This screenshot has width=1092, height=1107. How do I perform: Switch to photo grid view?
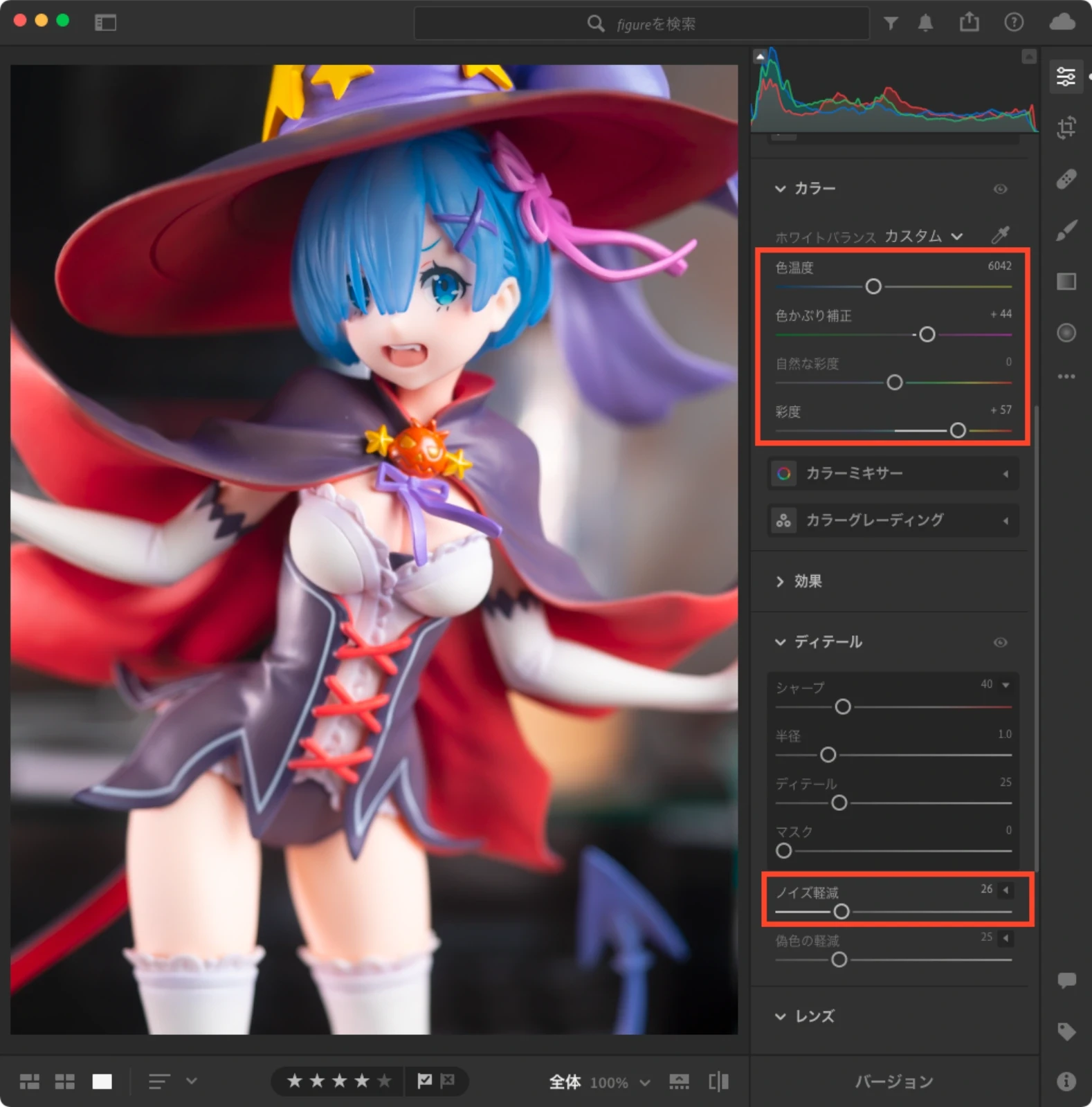(x=29, y=1081)
